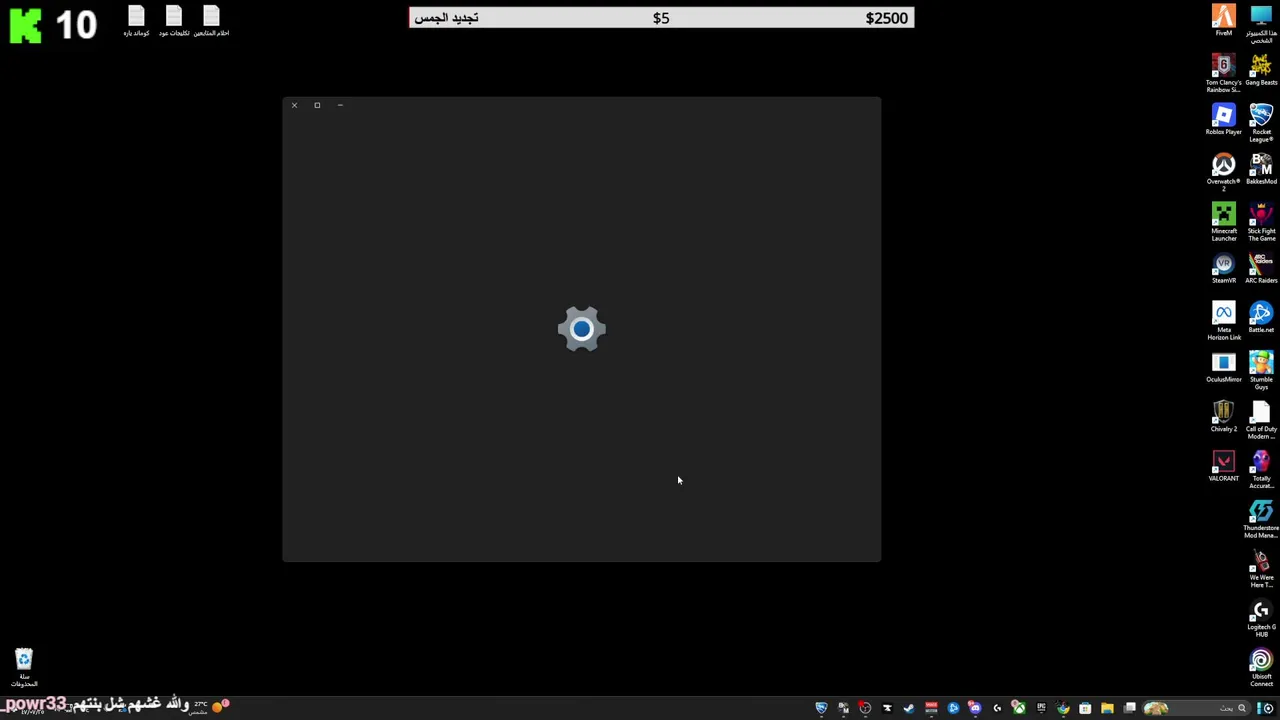Open Discord from the taskbar
1280x720 pixels.
pos(975,708)
